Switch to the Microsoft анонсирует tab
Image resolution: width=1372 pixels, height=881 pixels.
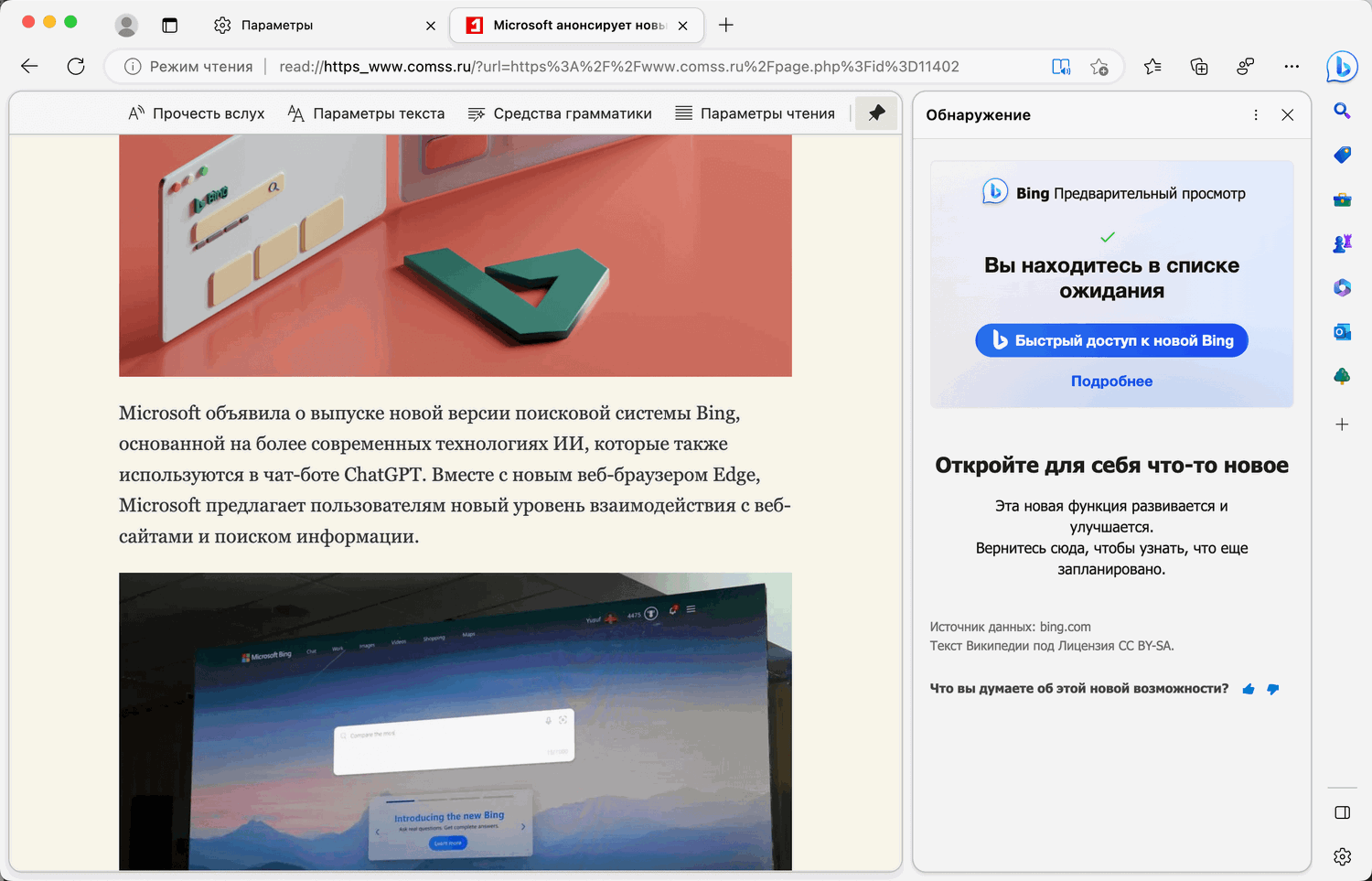(578, 26)
